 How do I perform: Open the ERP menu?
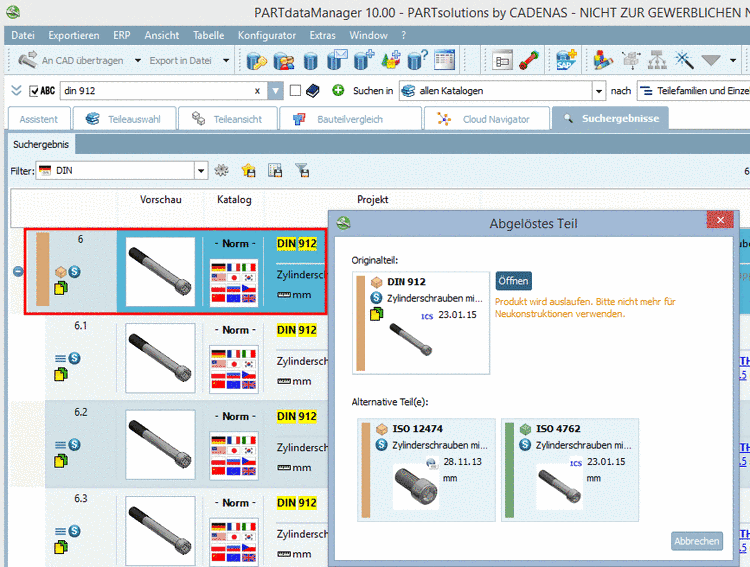(121, 35)
